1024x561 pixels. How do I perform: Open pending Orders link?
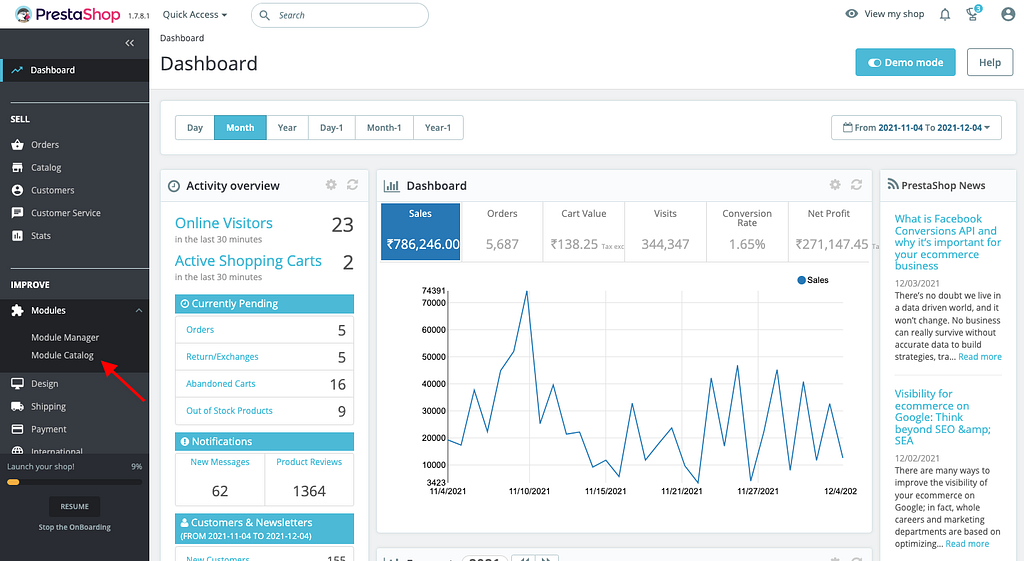[200, 330]
